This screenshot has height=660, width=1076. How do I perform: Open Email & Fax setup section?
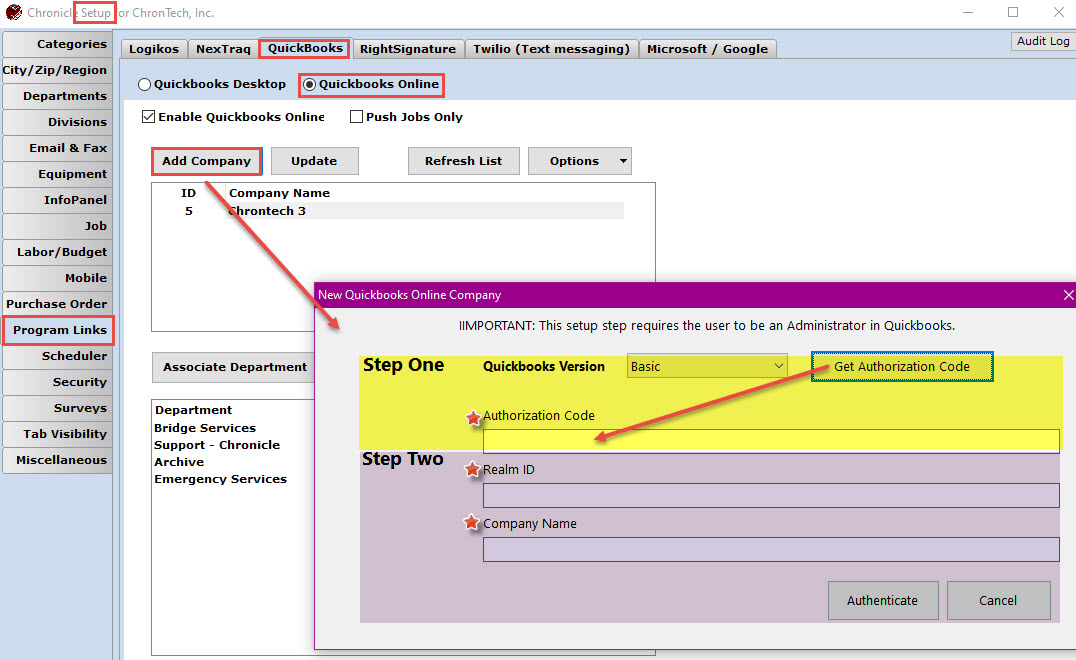point(58,148)
